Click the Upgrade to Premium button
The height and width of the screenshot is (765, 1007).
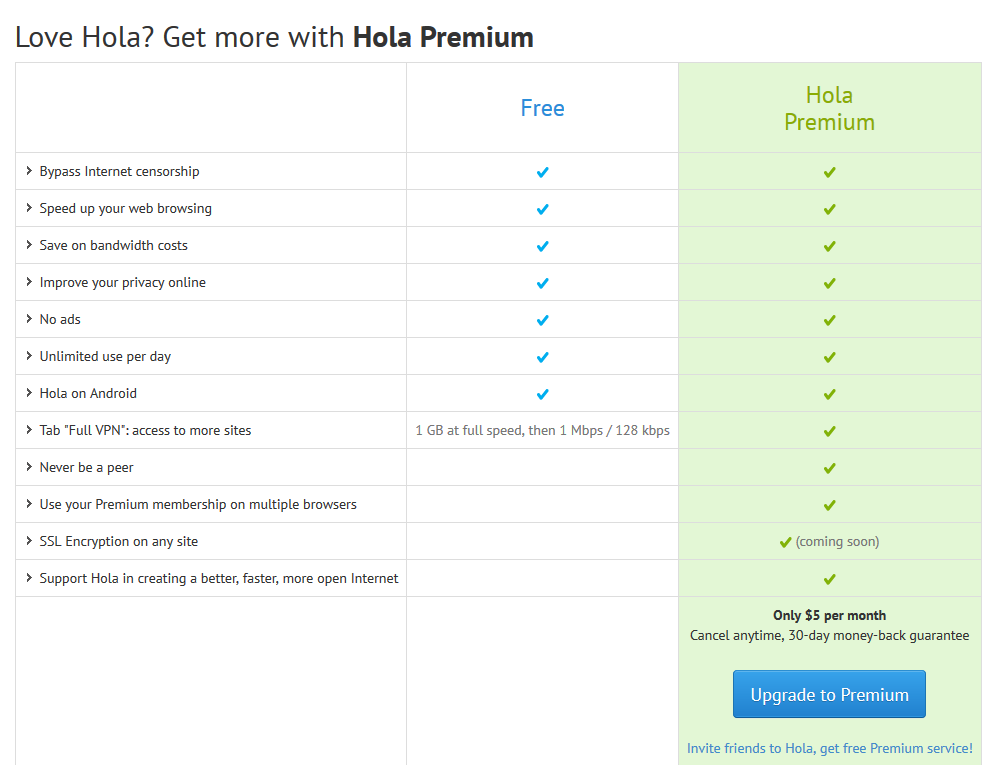pos(829,694)
